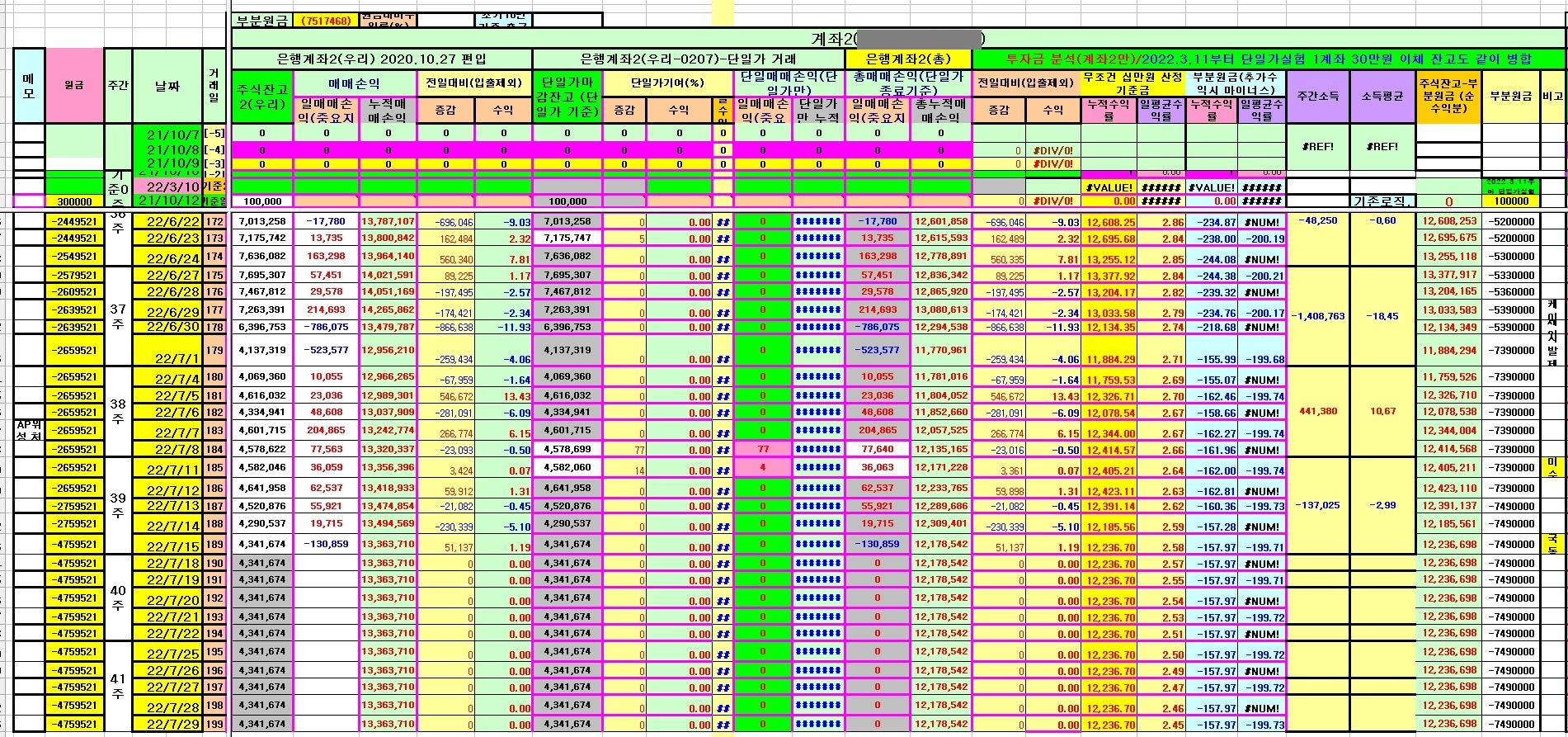Screen dimensions: 1568x737
Task: Select the '(7517468)' cell at top
Action: [327, 21]
